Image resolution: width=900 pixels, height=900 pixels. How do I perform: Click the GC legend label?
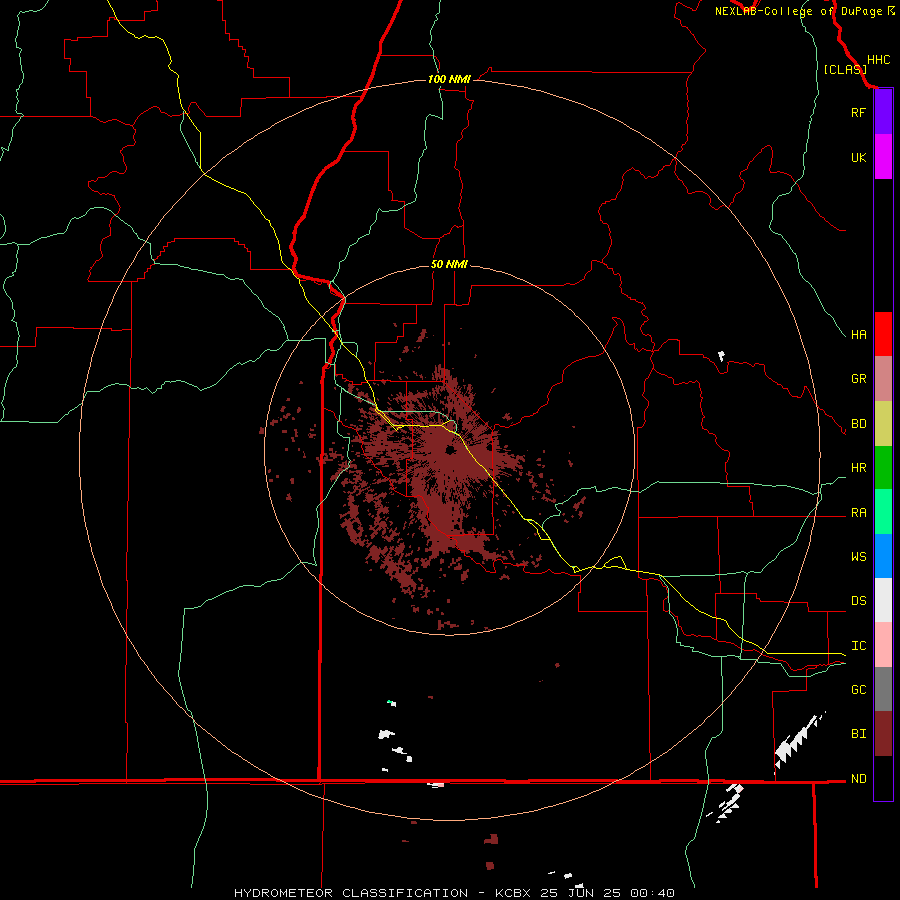858,690
